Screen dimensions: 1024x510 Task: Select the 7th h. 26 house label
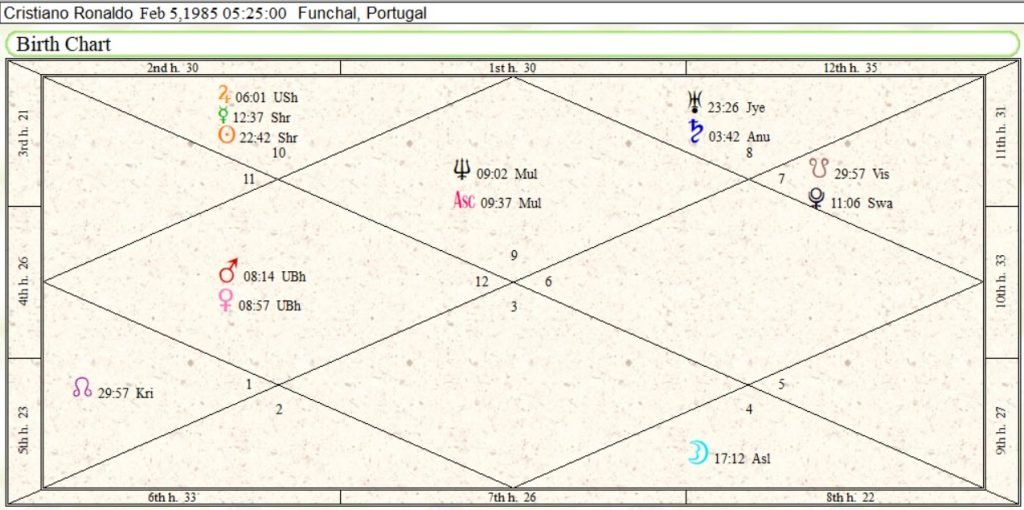[512, 497]
